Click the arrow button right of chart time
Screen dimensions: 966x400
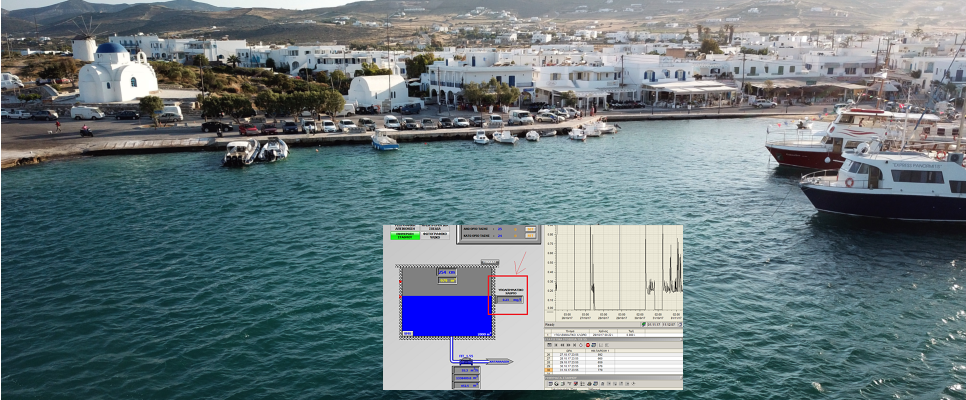[679, 324]
